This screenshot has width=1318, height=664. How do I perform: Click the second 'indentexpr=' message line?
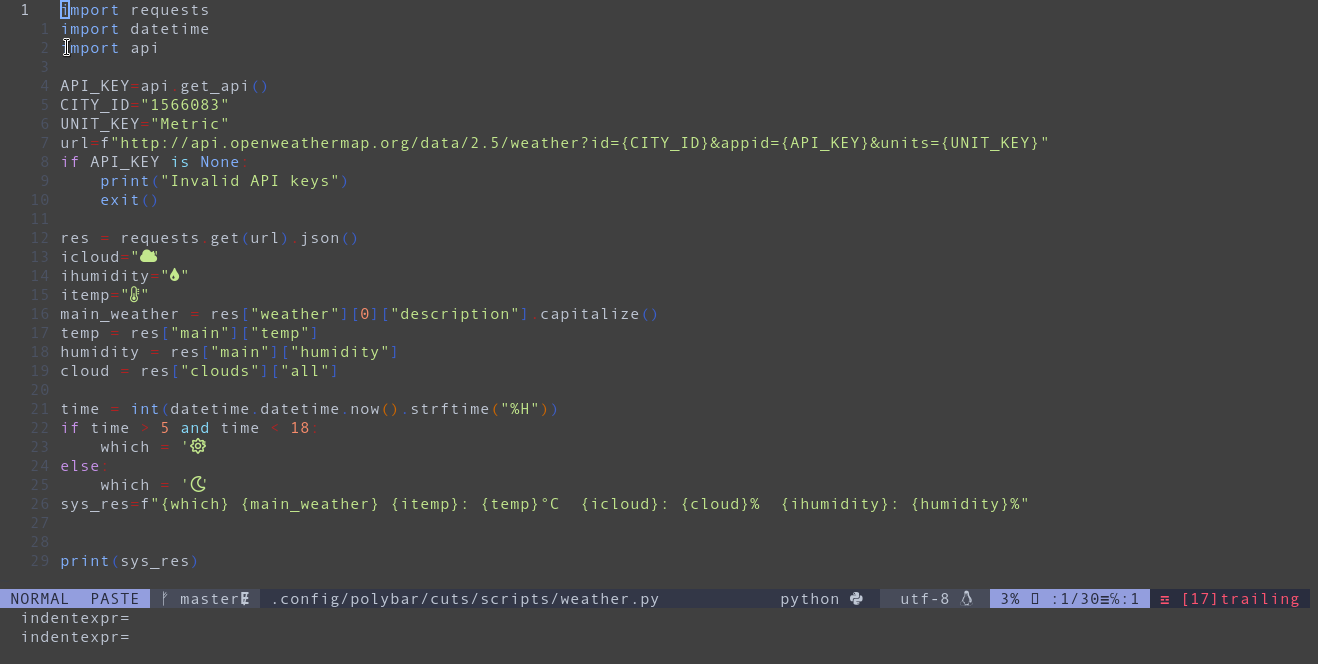coord(75,637)
